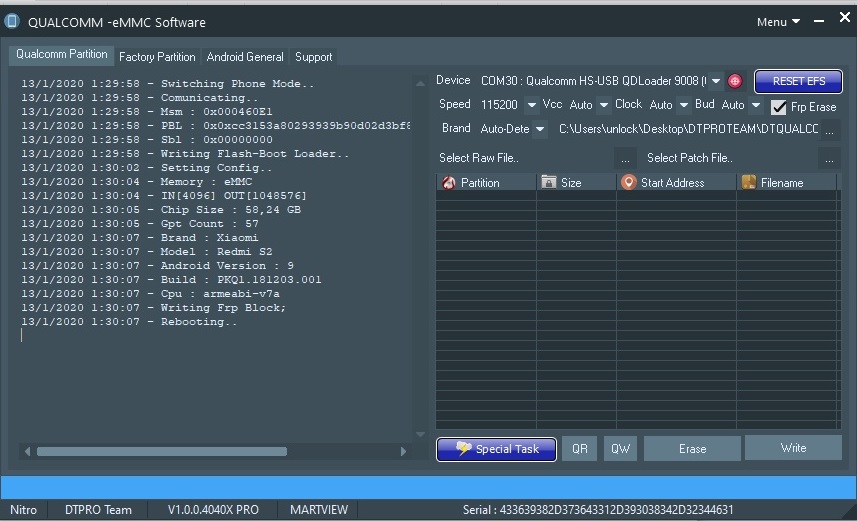857x521 pixels.
Task: Click the 'Writing Frp Block;' log line
Action: click(153, 308)
